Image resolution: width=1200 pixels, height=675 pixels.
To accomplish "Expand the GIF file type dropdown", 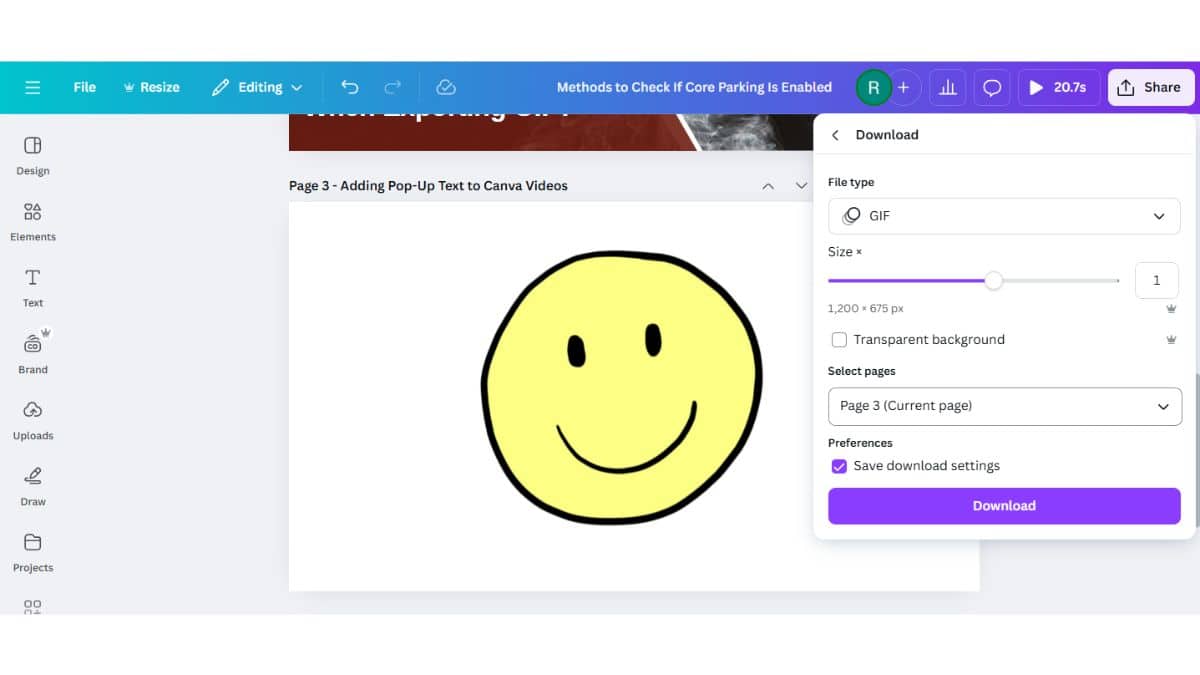I will (1004, 216).
